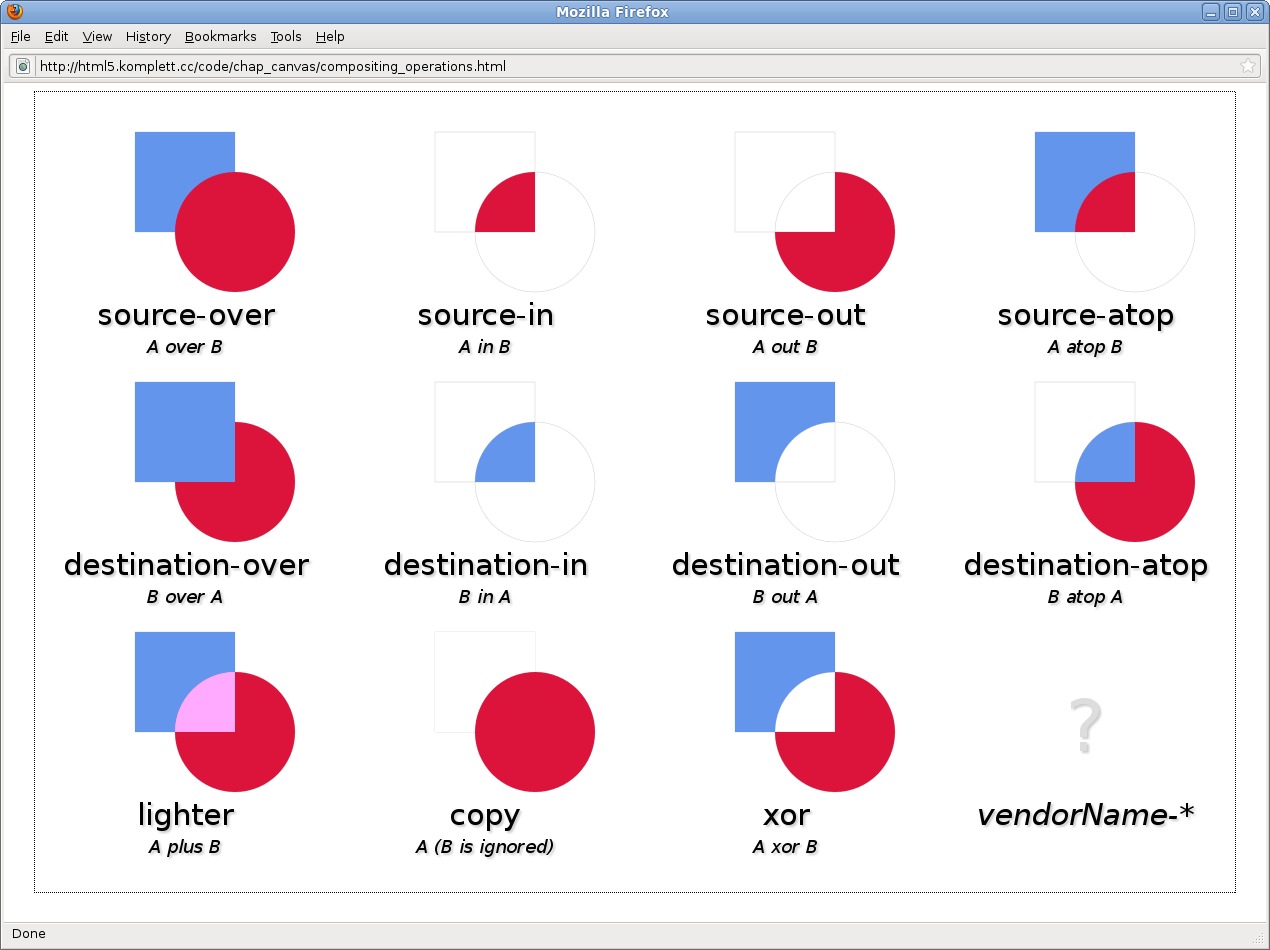Click the red circle in the copy example

point(535,732)
